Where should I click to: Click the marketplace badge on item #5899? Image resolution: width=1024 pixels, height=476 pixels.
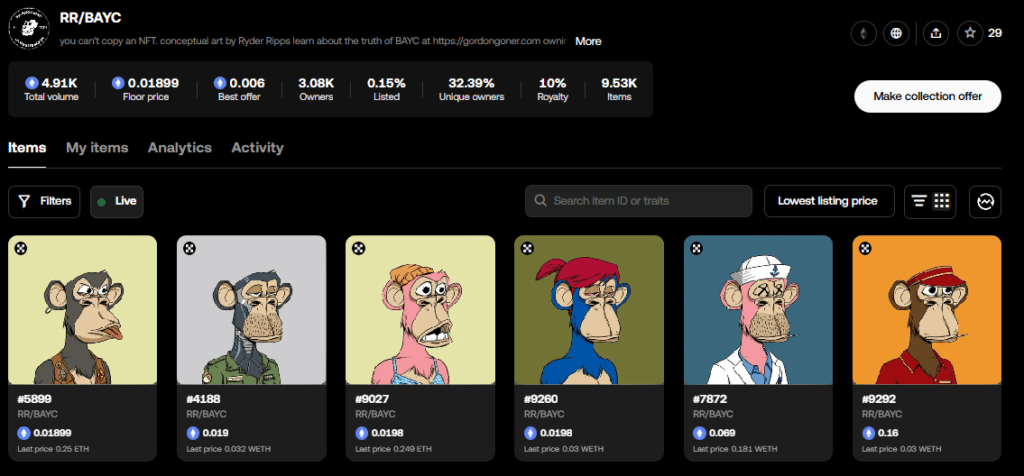point(21,248)
